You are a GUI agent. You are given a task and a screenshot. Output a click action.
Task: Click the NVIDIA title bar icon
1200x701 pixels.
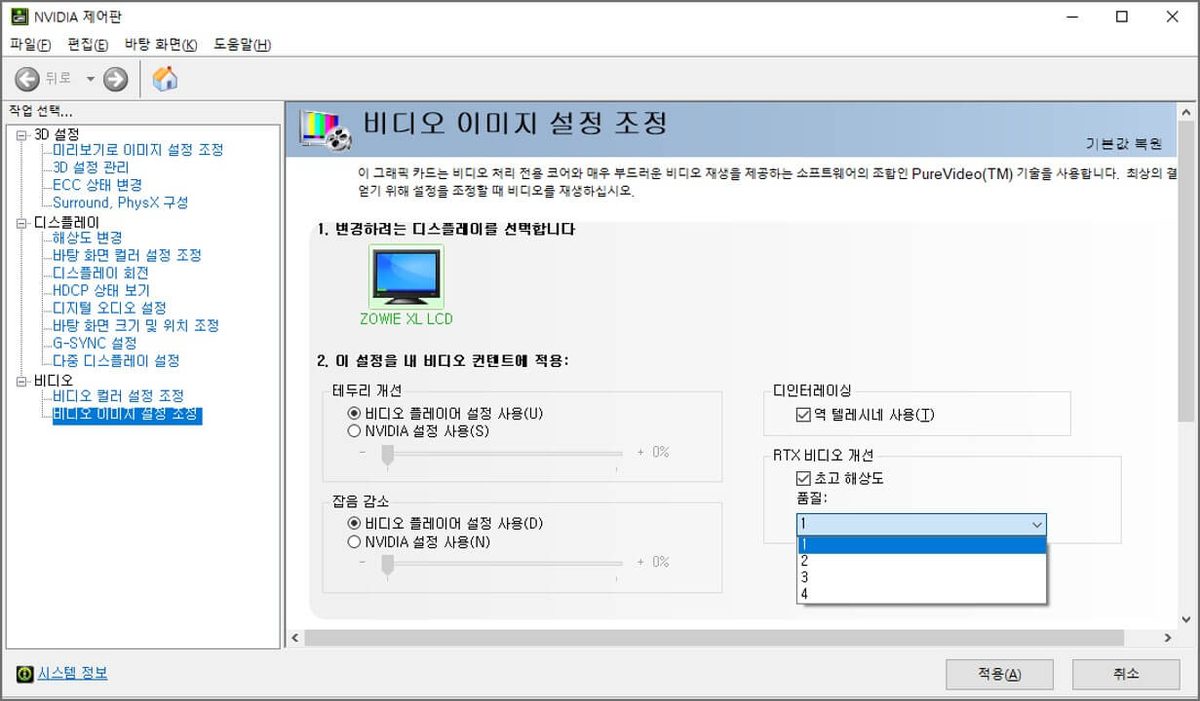tap(18, 17)
